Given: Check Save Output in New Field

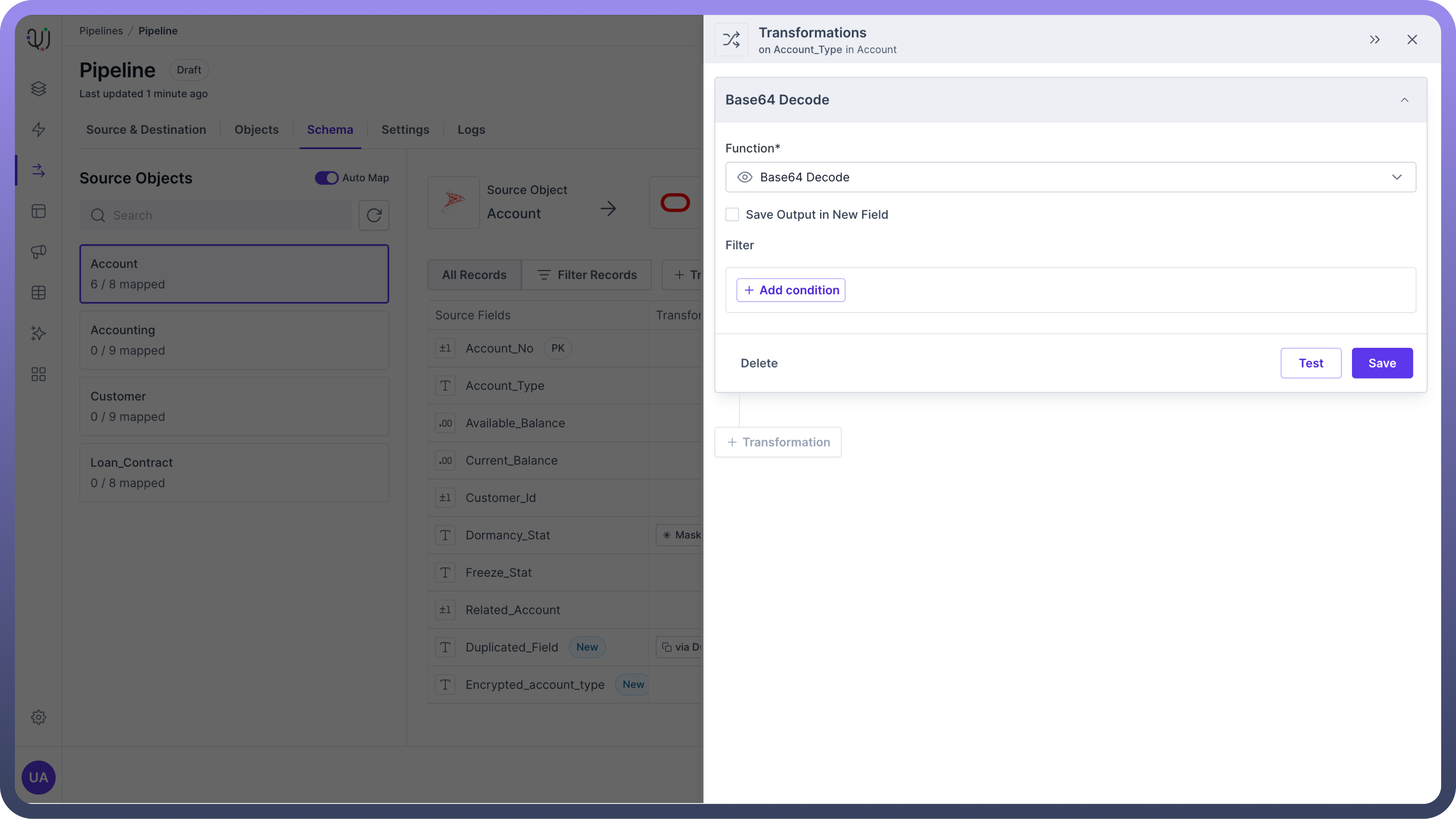Looking at the screenshot, I should tap(732, 214).
